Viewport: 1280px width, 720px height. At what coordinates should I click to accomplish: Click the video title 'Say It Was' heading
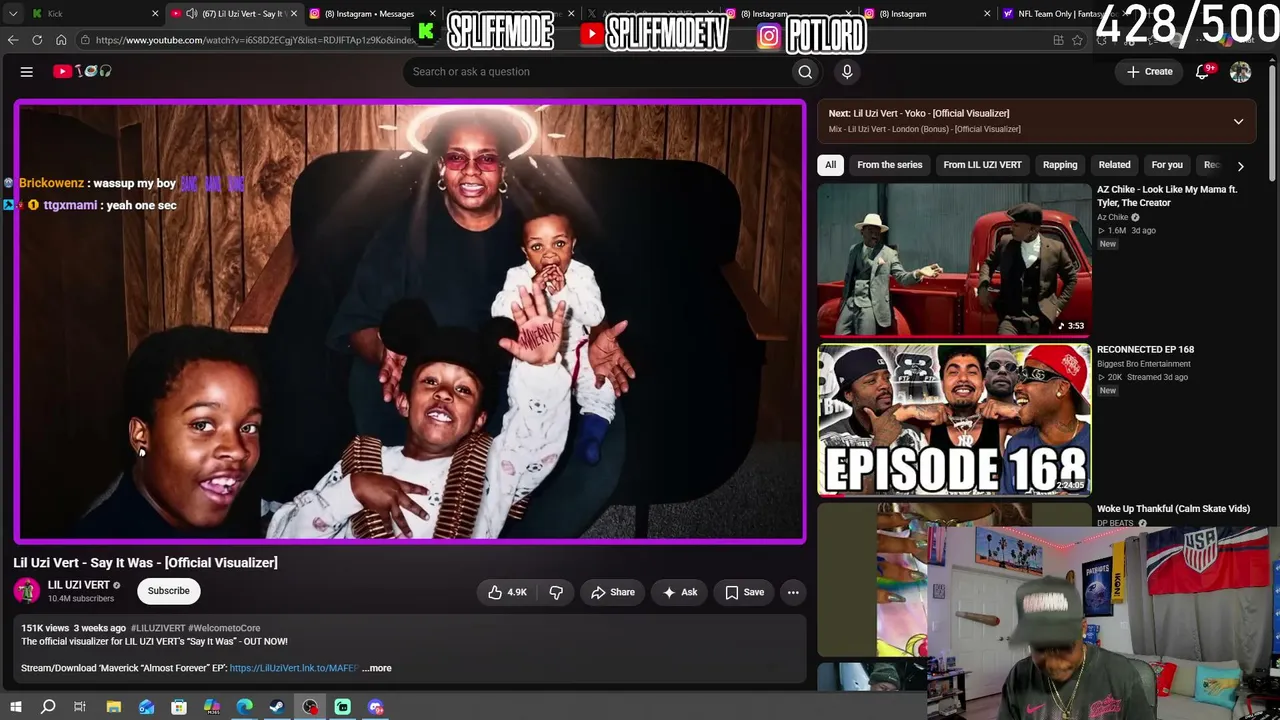click(146, 563)
